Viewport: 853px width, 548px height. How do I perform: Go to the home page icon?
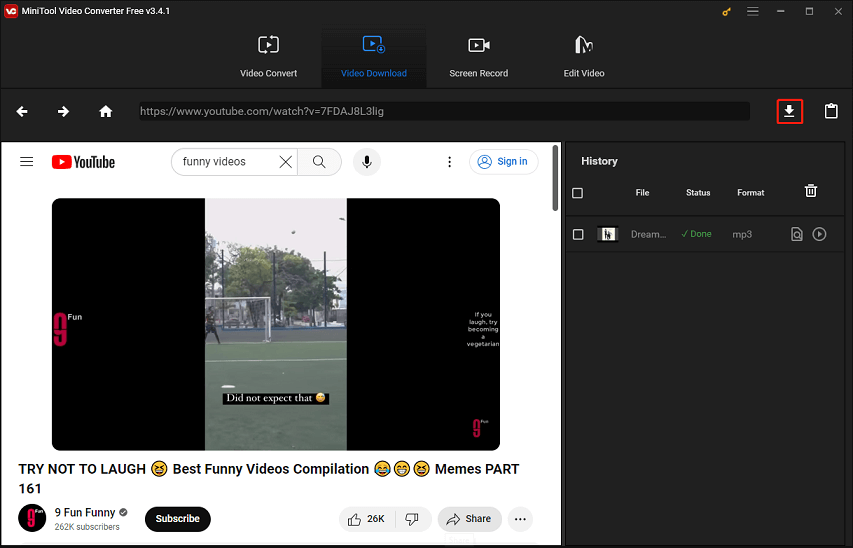(106, 112)
